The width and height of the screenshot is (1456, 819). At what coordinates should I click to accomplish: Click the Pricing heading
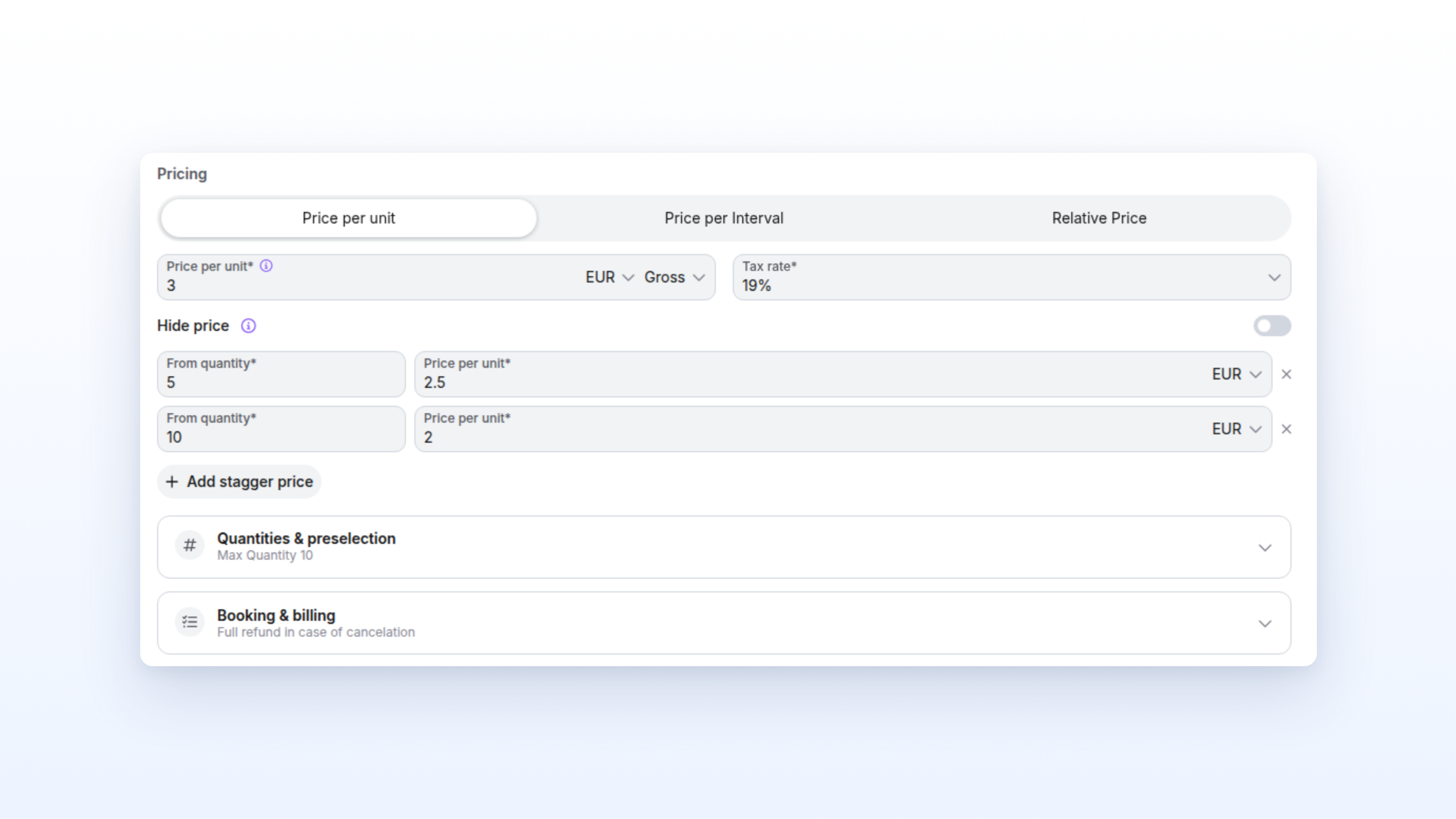tap(181, 173)
